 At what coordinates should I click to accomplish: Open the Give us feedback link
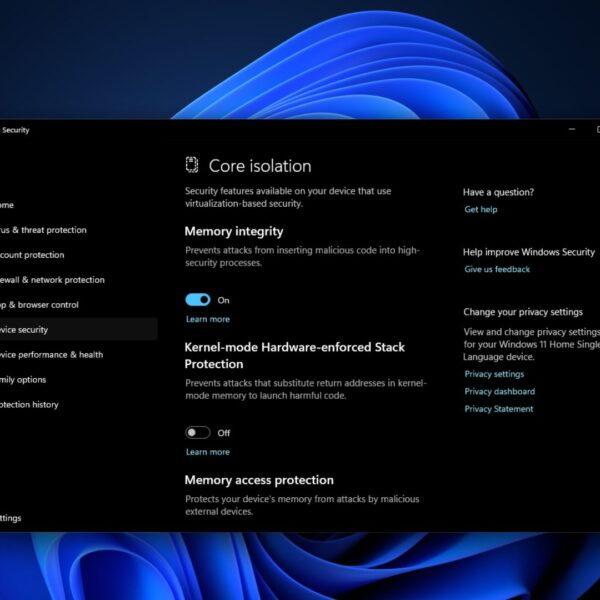(497, 269)
